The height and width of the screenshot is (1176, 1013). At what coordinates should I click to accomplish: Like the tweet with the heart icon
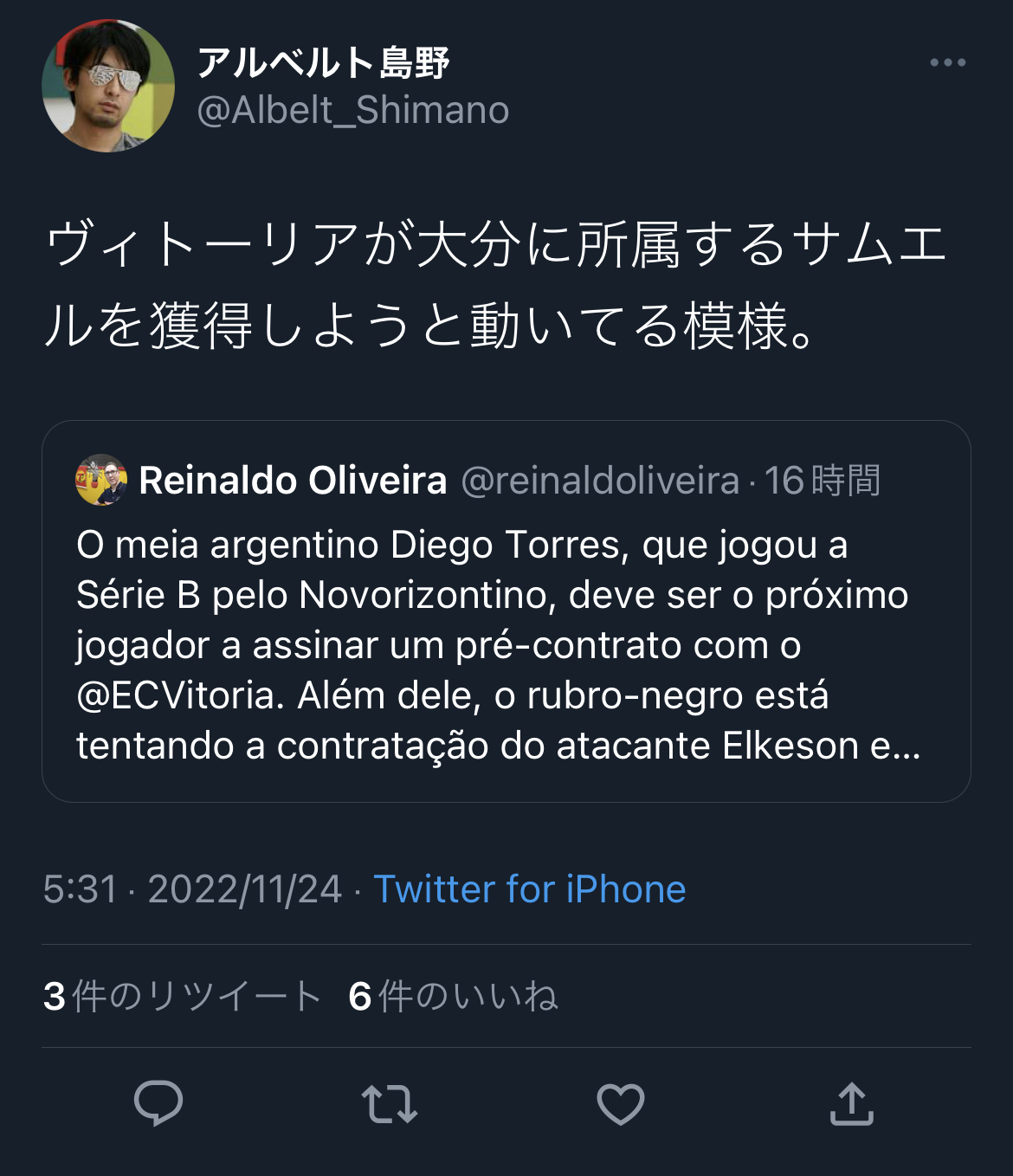coord(621,1104)
